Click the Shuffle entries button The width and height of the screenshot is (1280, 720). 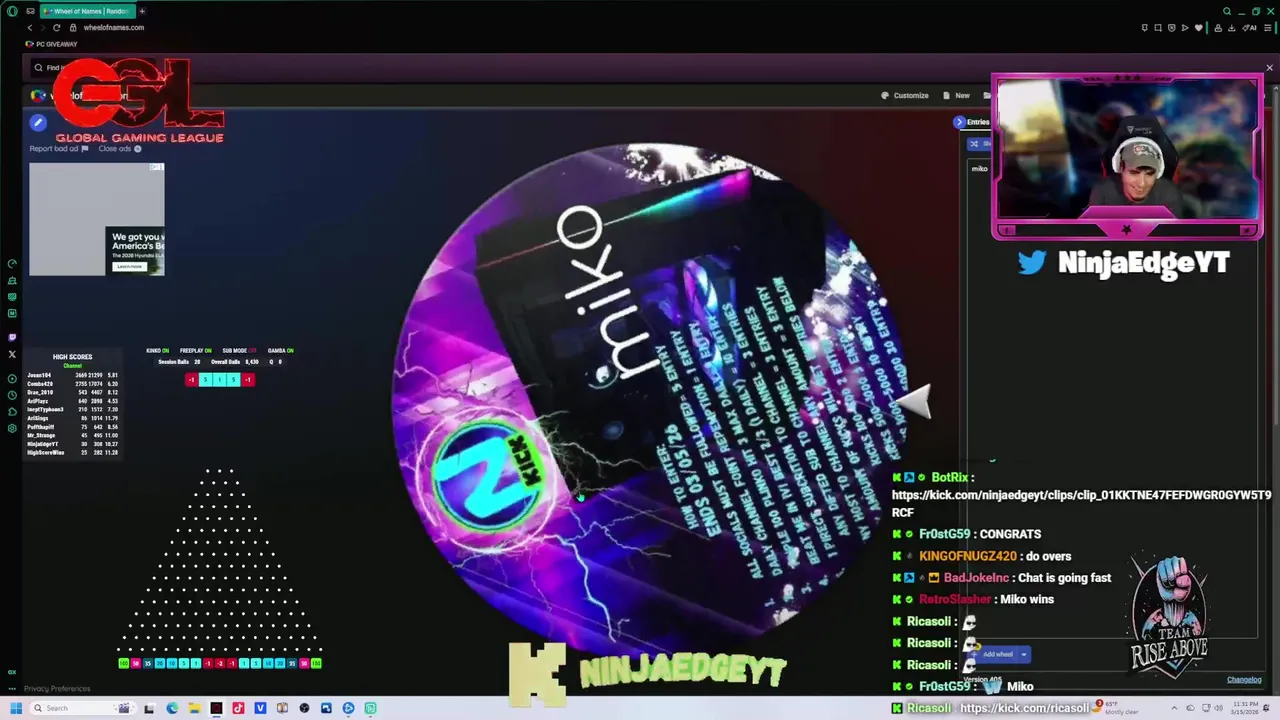pos(981,143)
